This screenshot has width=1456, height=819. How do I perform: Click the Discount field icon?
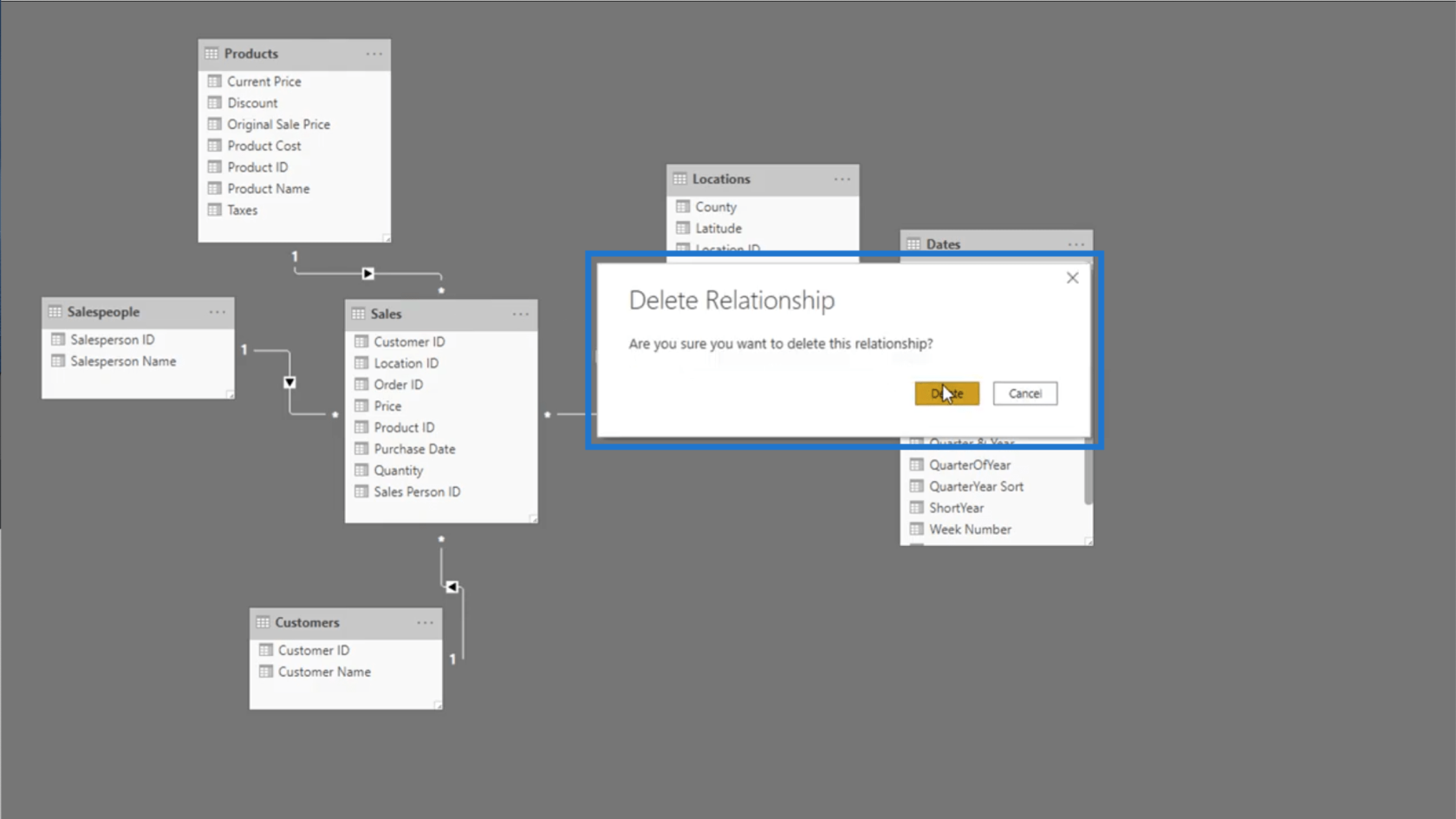pyautogui.click(x=214, y=103)
